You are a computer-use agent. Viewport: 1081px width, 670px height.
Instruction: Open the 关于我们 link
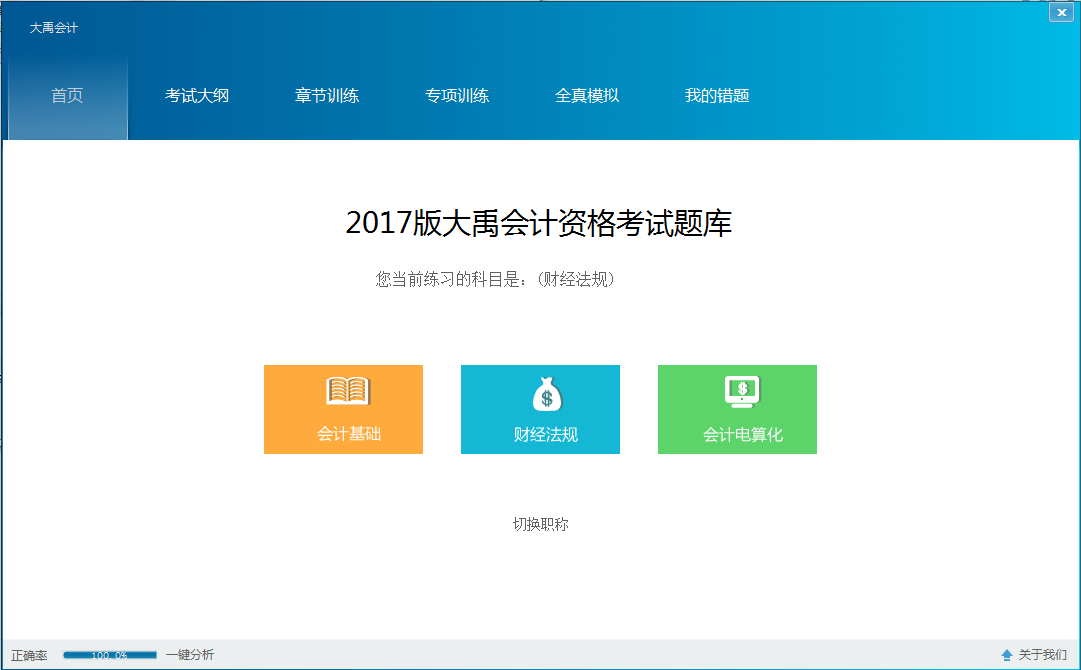(1042, 655)
